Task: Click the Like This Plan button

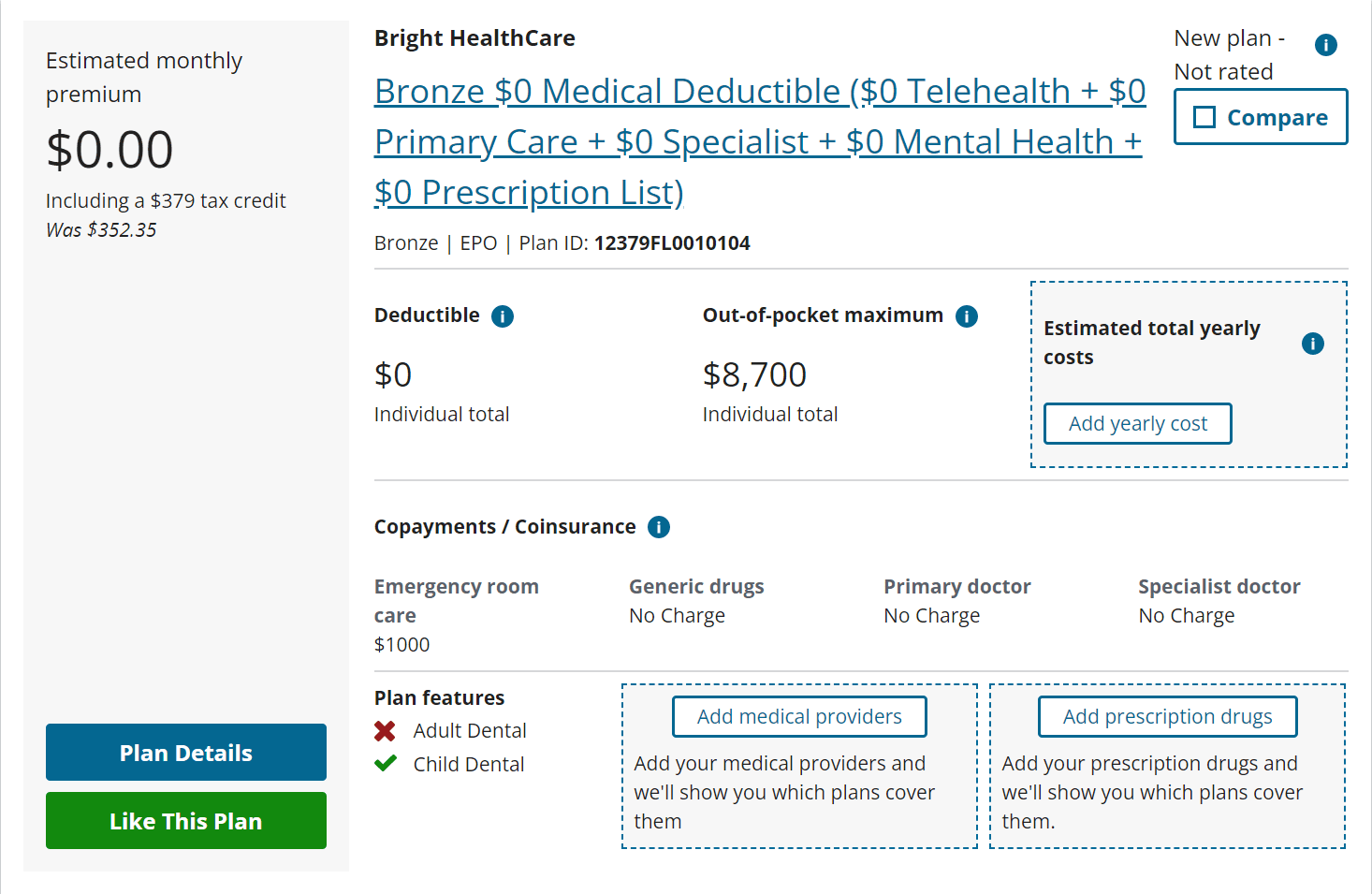Action: pyautogui.click(x=186, y=820)
